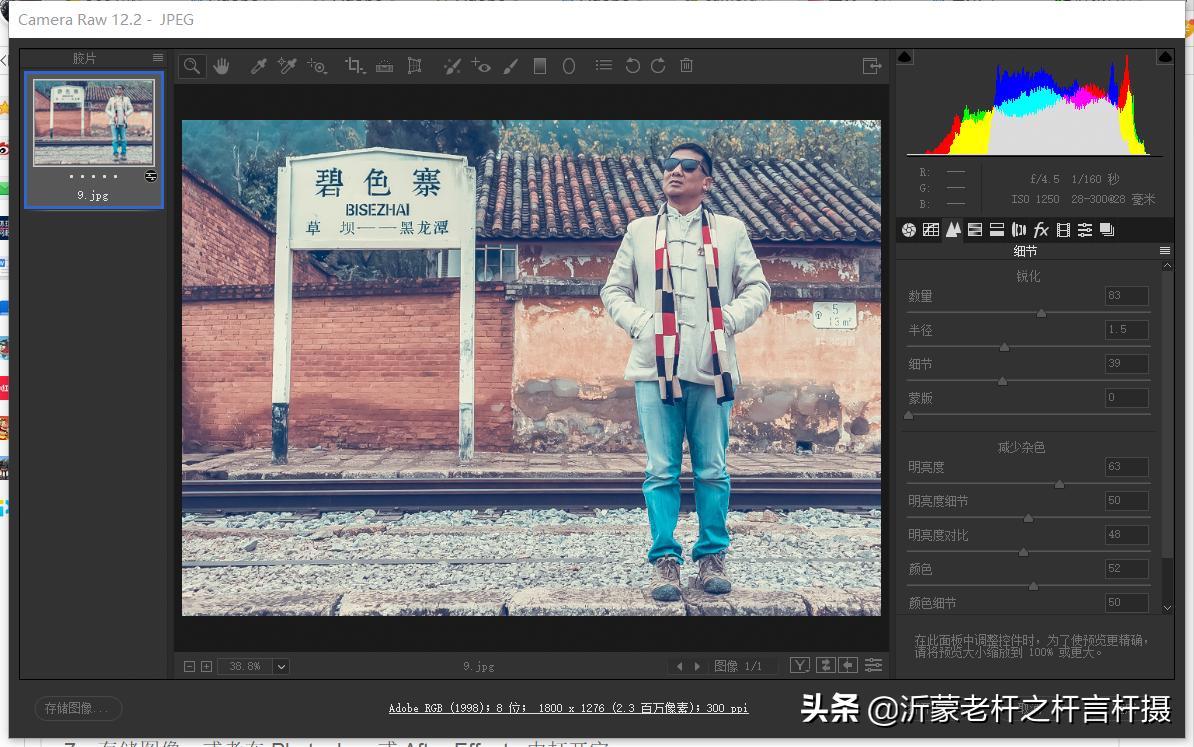The width and height of the screenshot is (1194, 747).
Task: Toggle the filmstrip filter icon on 9.jpg thumbnail
Action: click(150, 176)
